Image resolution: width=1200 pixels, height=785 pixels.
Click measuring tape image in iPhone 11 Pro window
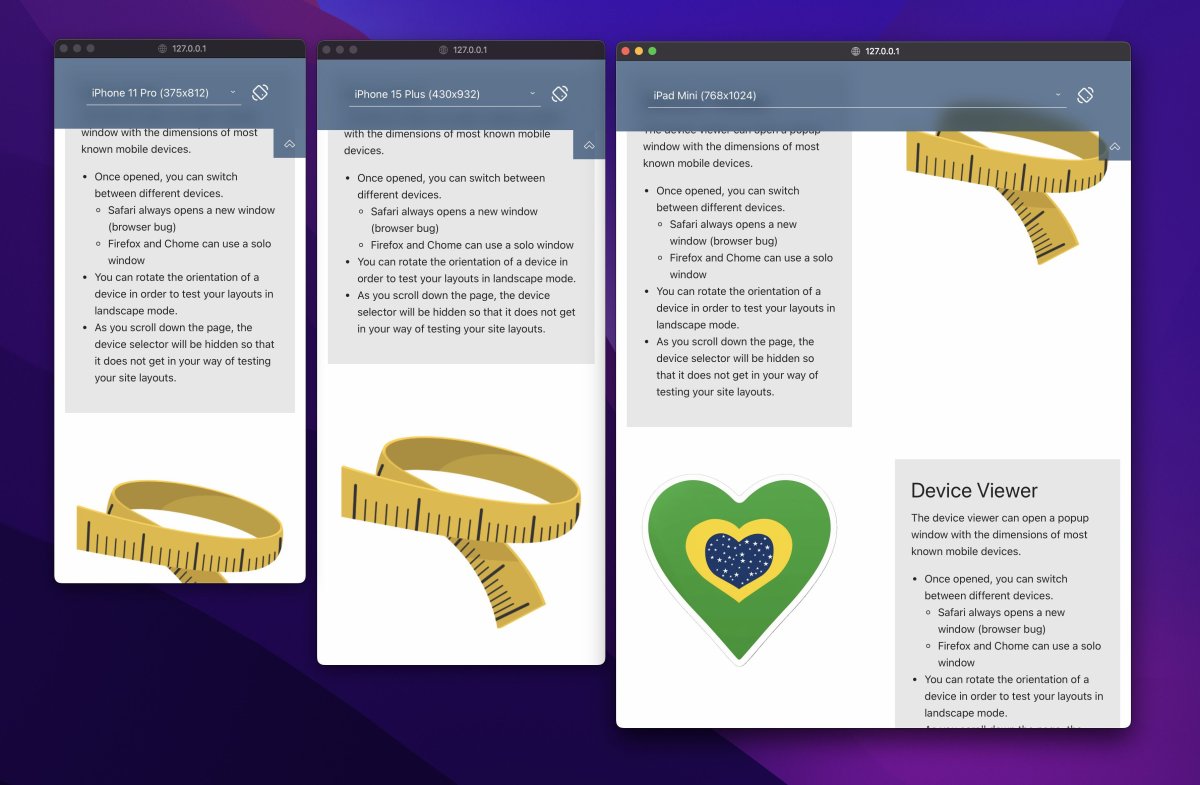point(180,531)
